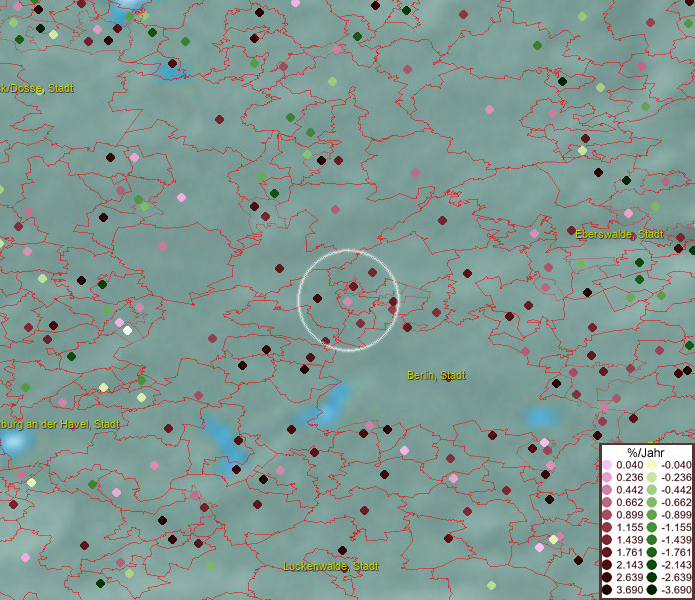Select the -0.442 legend swatch

652,490
